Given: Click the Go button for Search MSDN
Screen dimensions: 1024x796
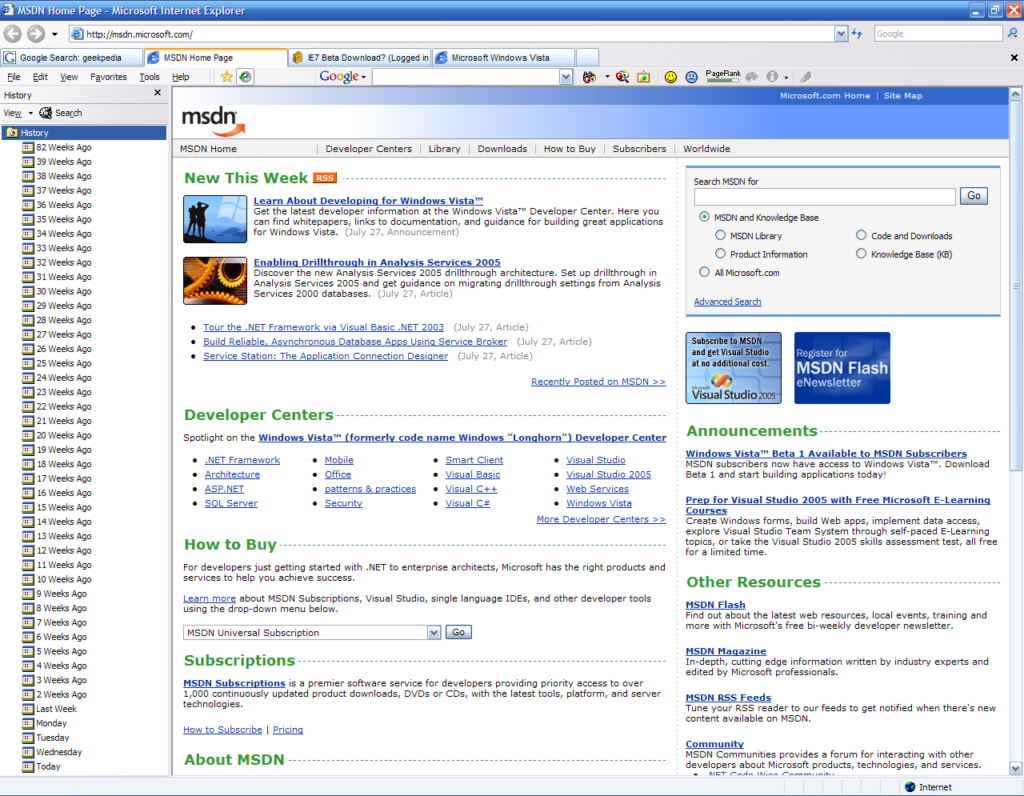Looking at the screenshot, I should 974,196.
